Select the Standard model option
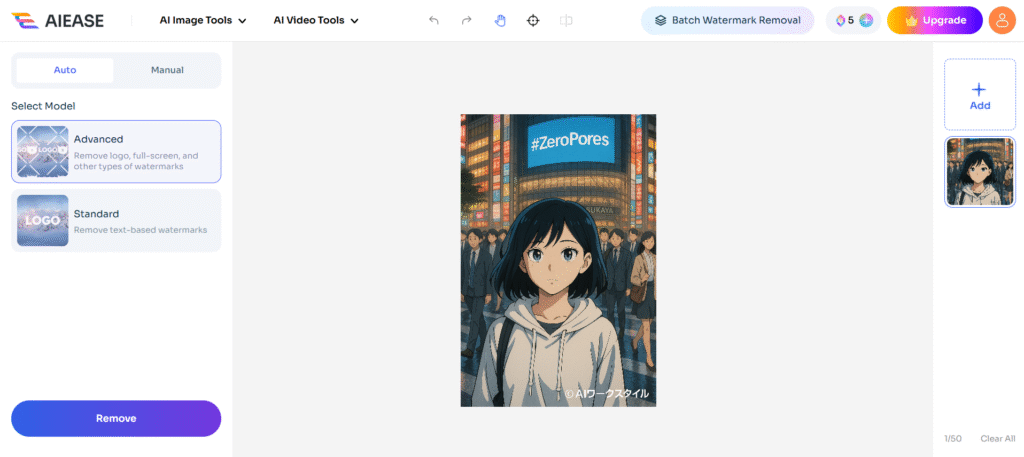This screenshot has width=1024, height=457. (116, 221)
